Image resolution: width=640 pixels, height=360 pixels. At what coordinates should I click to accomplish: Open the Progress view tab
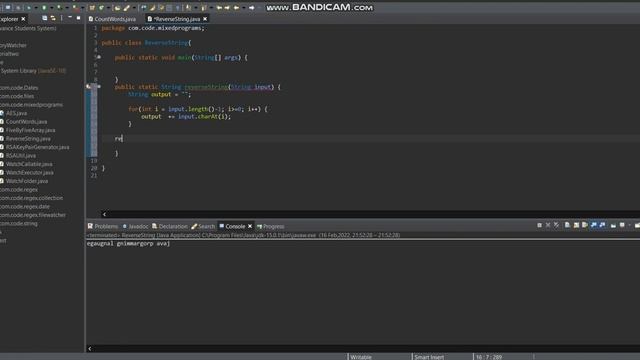coord(271,226)
